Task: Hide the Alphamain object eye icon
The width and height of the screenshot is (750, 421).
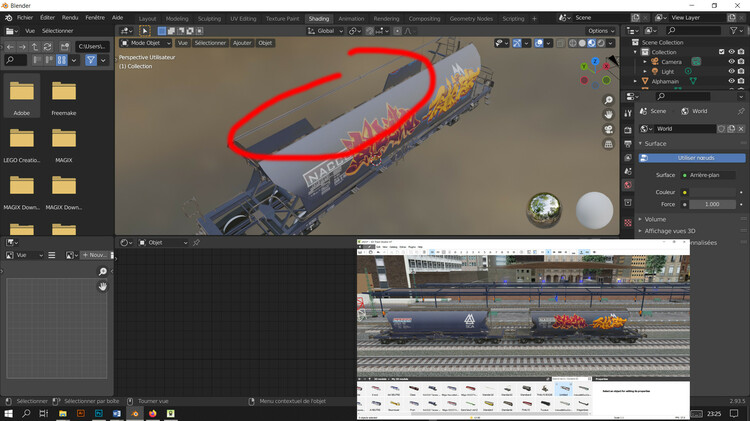Action: tap(731, 81)
